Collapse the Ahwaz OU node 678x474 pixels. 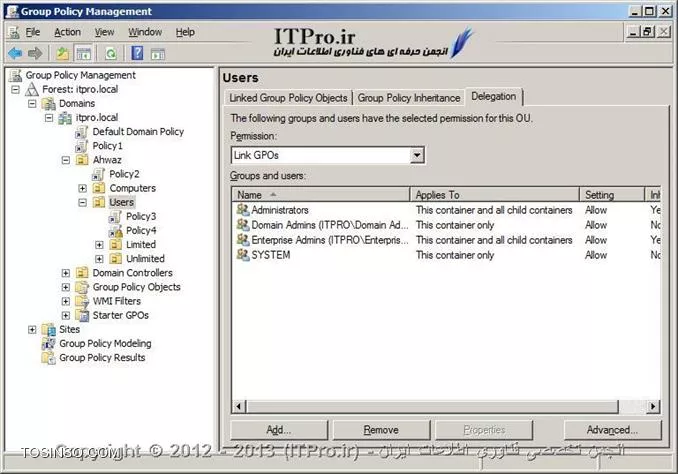point(66,160)
